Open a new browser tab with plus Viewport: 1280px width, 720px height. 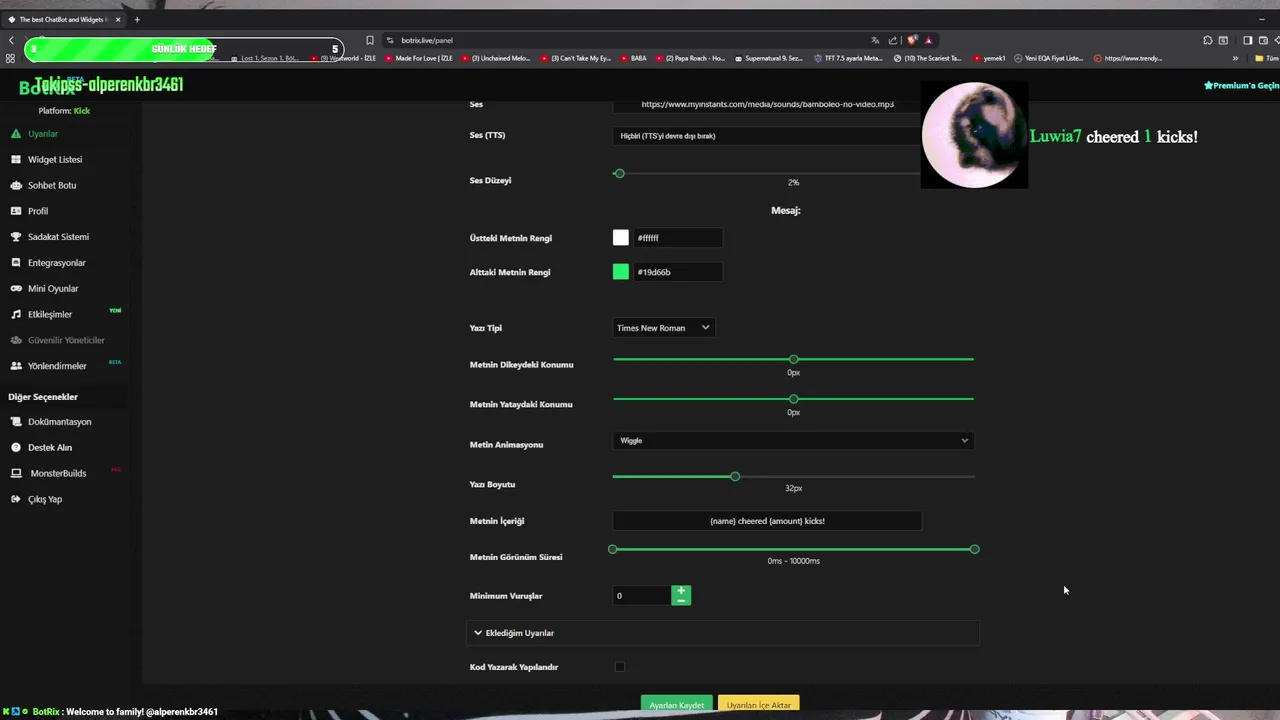pos(137,19)
